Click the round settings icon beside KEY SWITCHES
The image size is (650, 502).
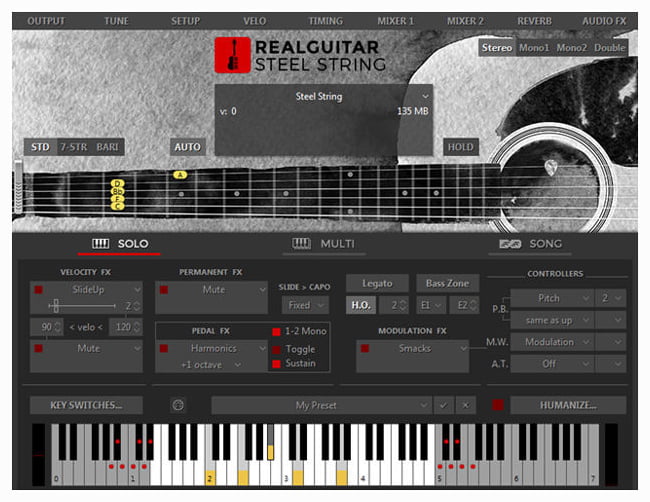click(178, 405)
